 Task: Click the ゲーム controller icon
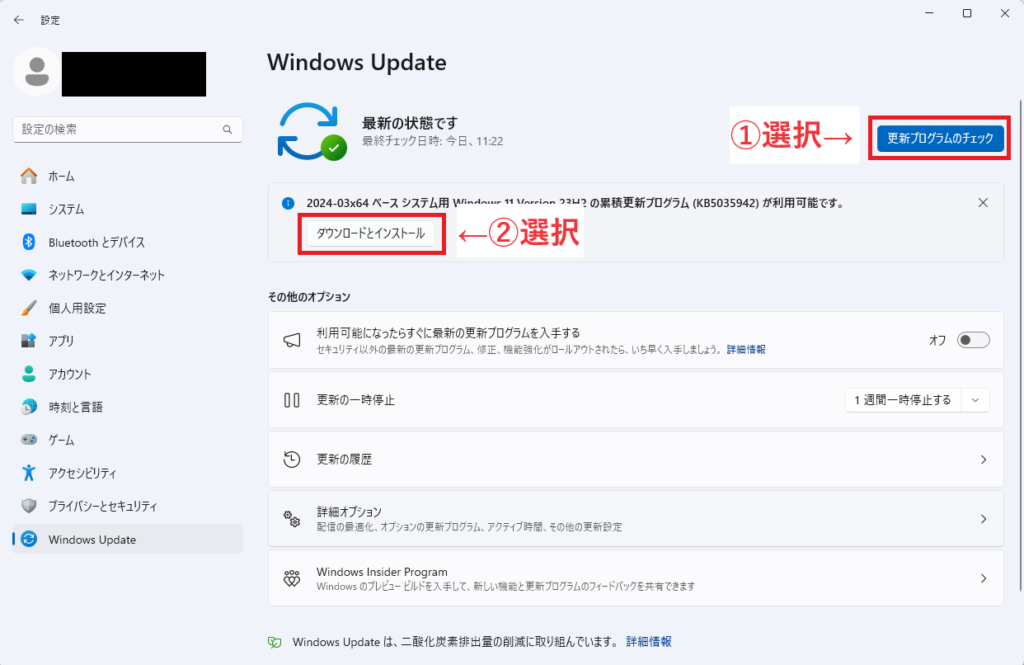(x=29, y=440)
